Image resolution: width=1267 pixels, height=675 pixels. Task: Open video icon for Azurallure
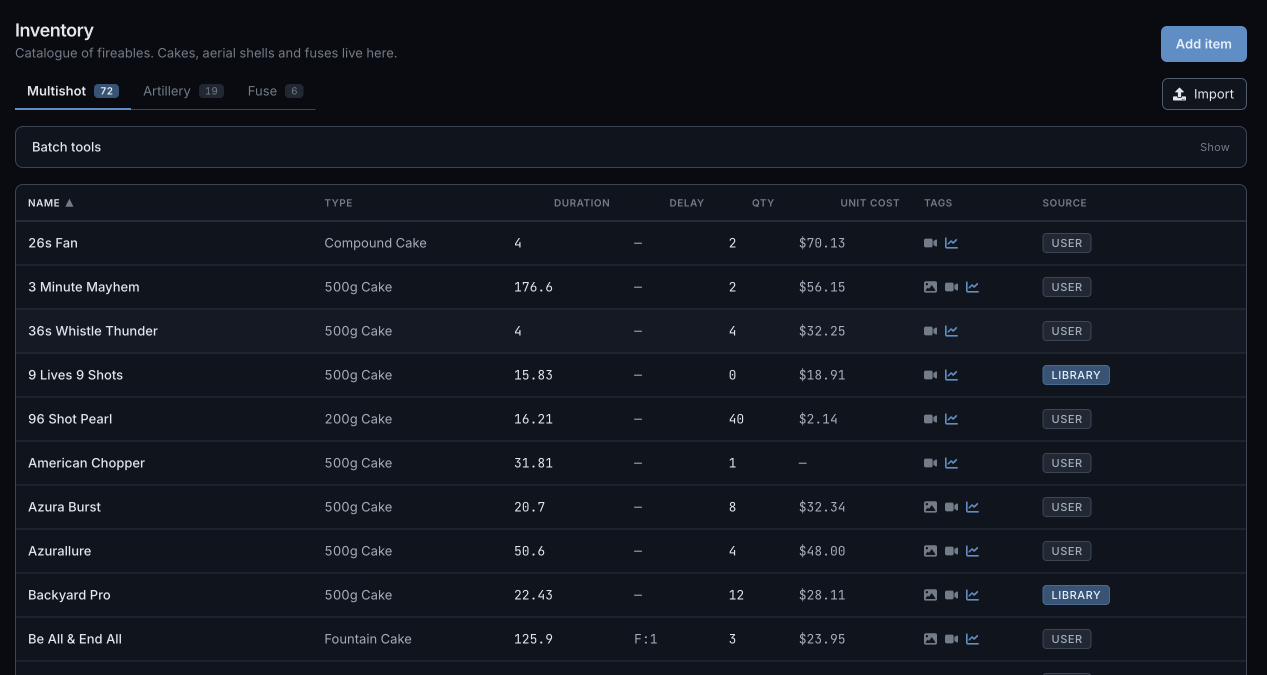point(951,551)
